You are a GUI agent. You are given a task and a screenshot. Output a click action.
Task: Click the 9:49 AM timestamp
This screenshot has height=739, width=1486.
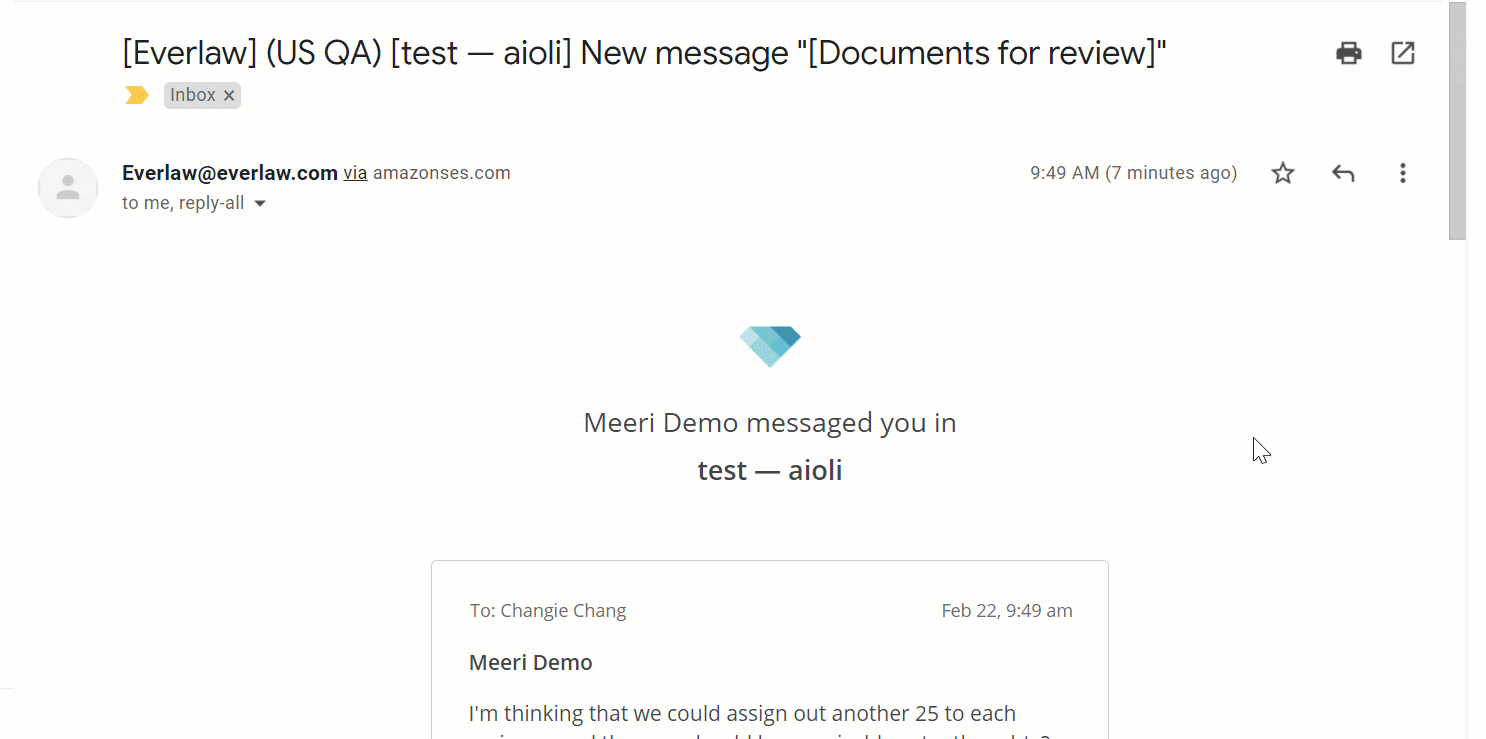(1065, 173)
